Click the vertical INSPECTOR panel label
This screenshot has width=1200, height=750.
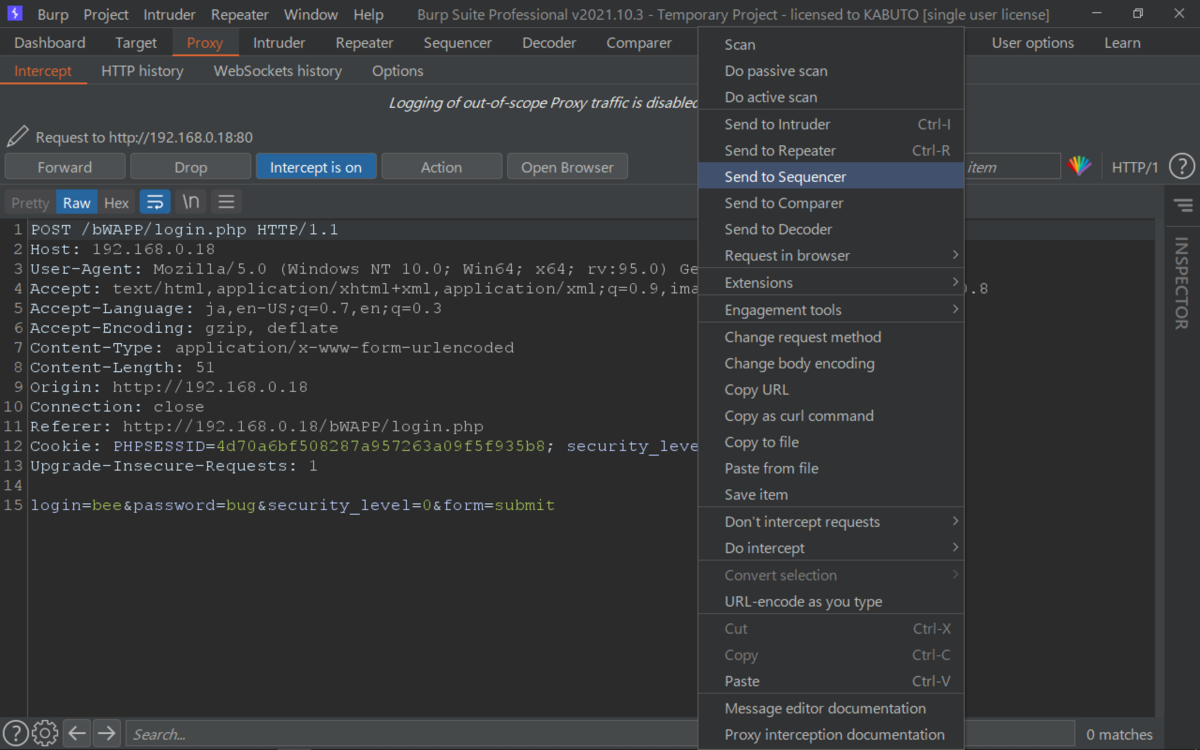pyautogui.click(x=1182, y=283)
